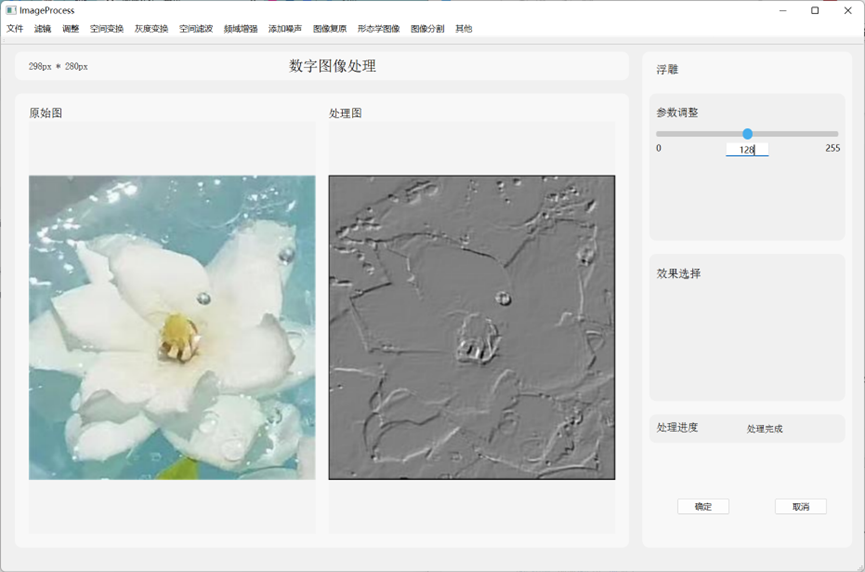Open the 空间滤波 menu
This screenshot has width=865, height=572.
point(196,29)
